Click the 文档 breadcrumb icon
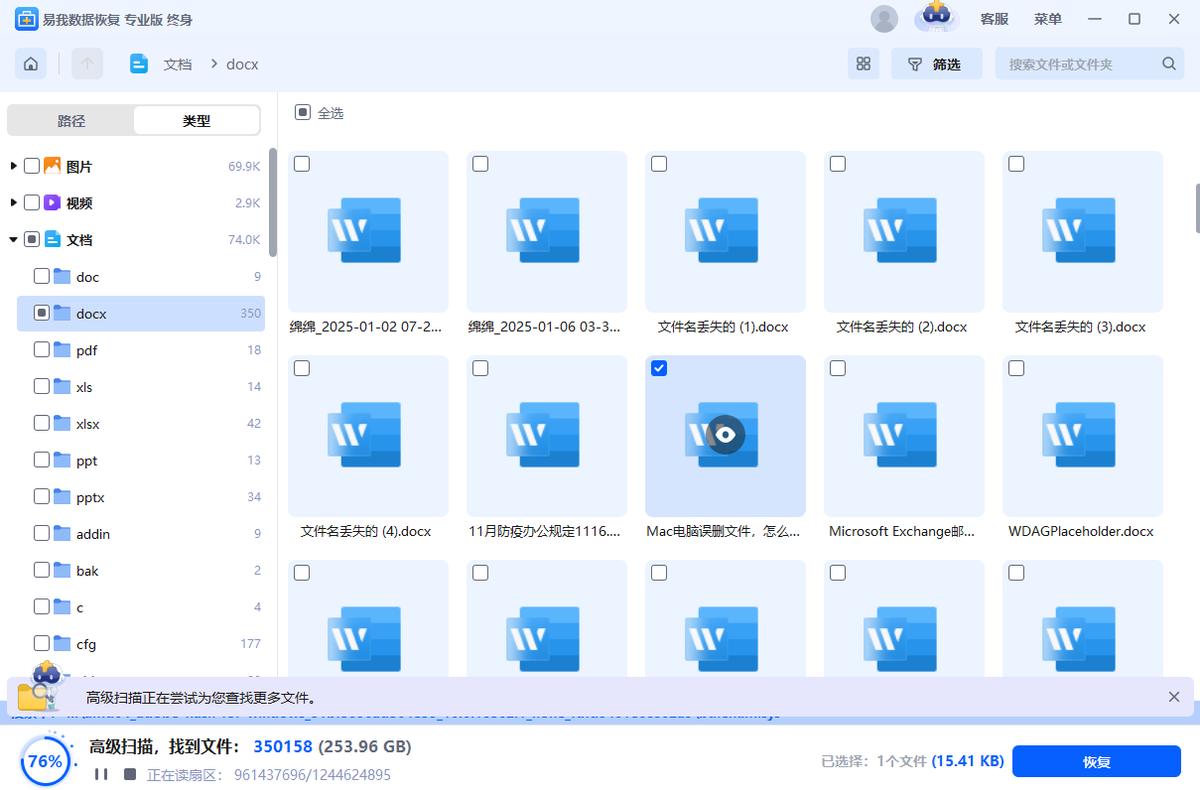This screenshot has width=1200, height=790. point(139,64)
